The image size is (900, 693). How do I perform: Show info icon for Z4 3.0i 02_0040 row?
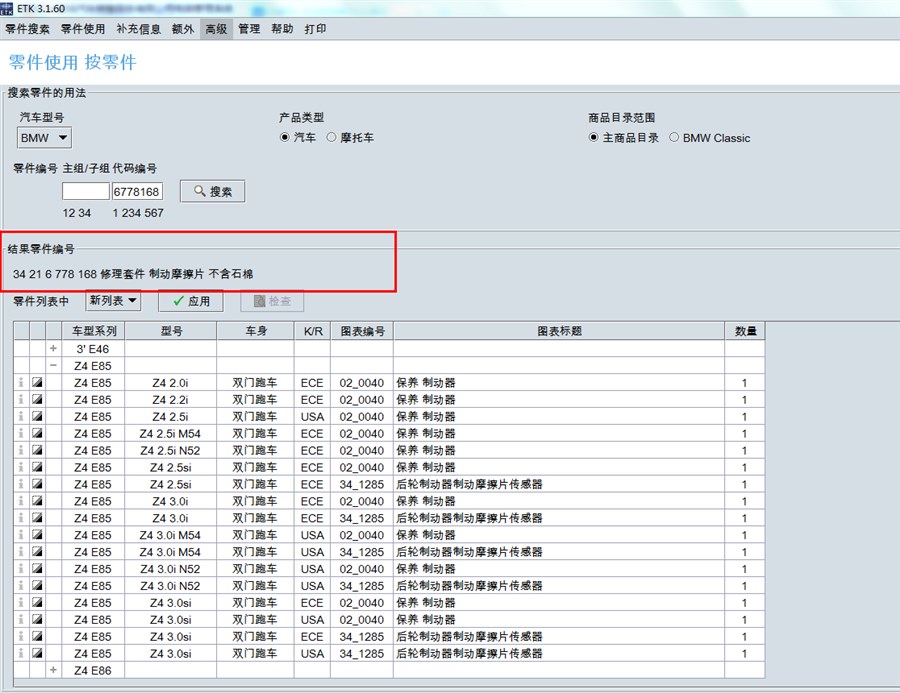tap(21, 501)
